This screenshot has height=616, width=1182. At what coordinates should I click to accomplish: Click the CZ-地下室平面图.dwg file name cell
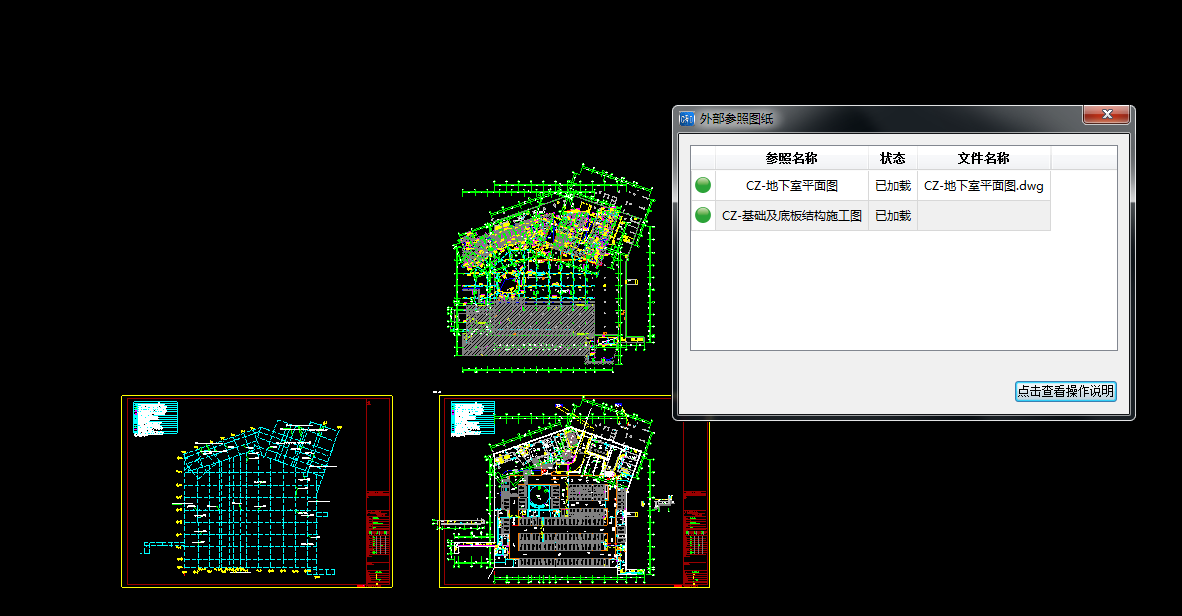pos(983,185)
